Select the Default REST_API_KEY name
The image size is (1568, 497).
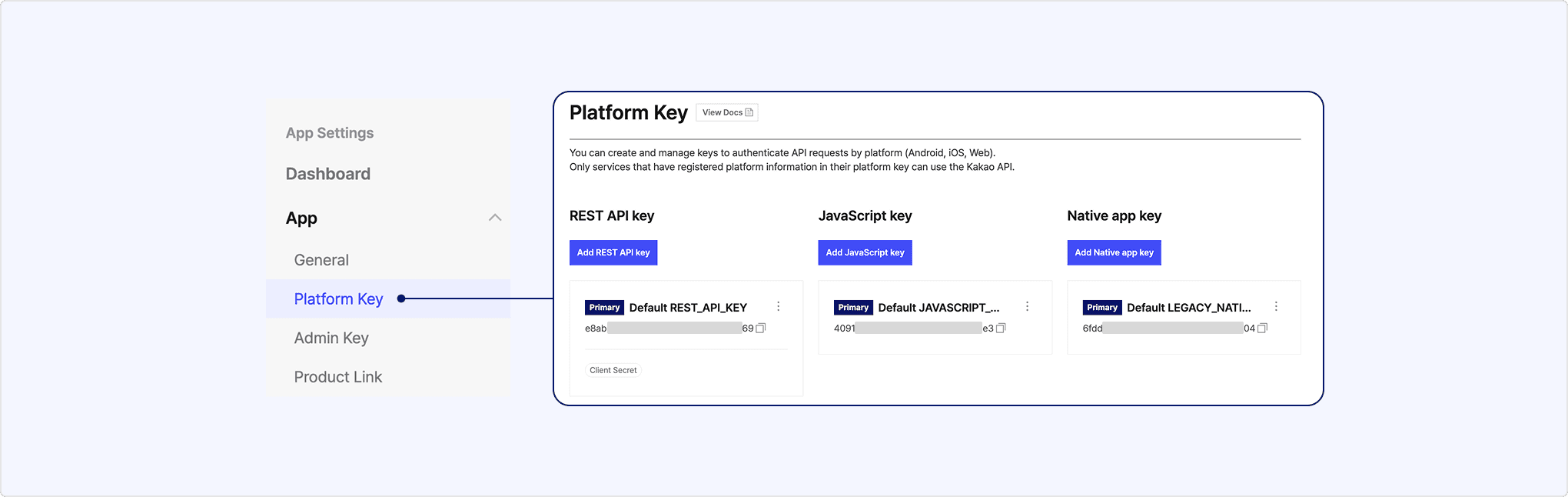coord(688,308)
